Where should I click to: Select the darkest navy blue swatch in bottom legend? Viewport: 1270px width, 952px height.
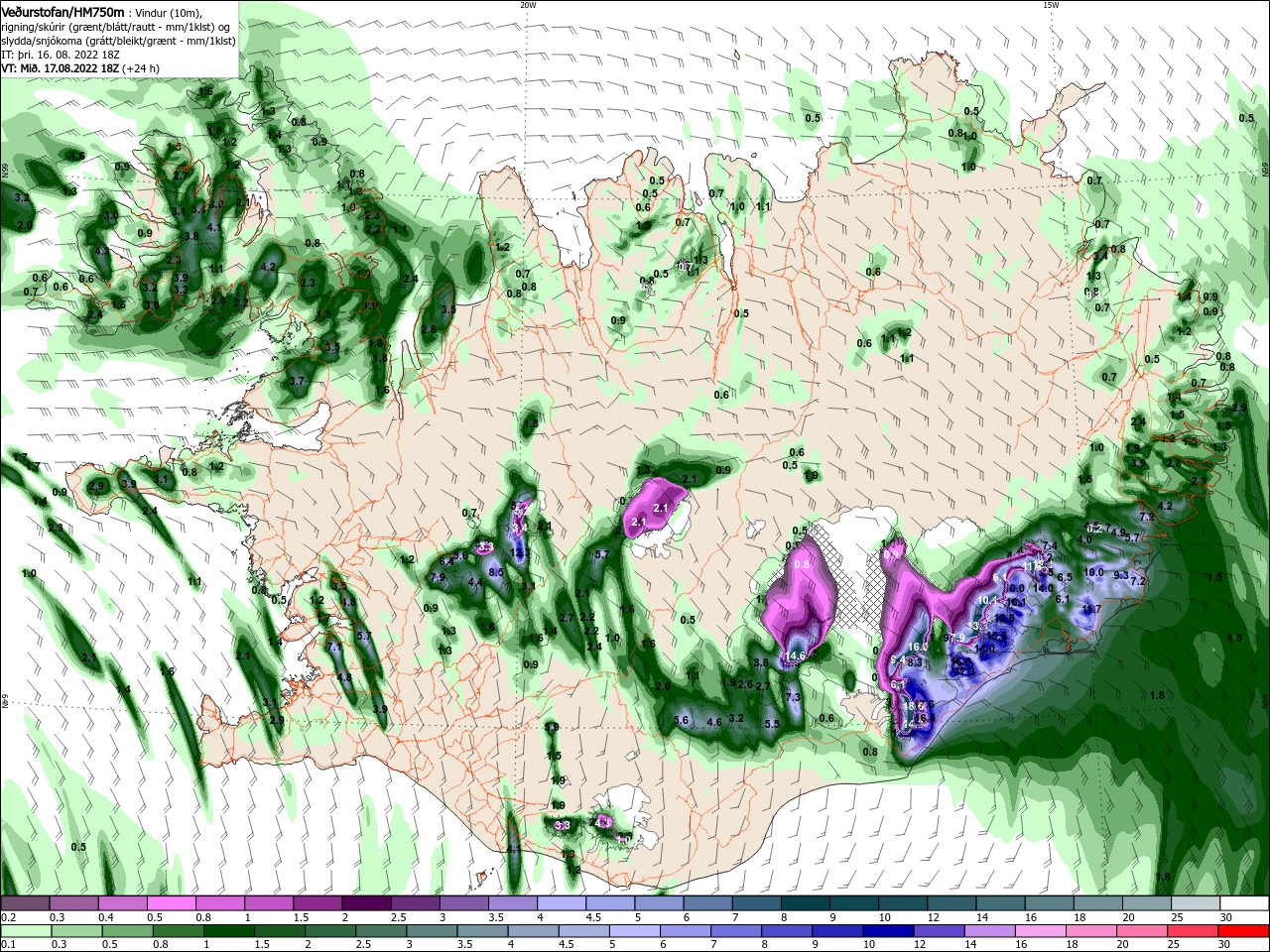tap(888, 931)
